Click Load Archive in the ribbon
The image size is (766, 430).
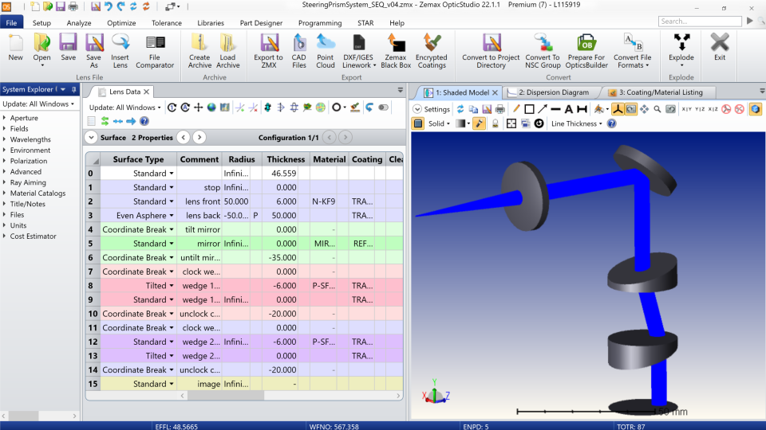point(228,51)
